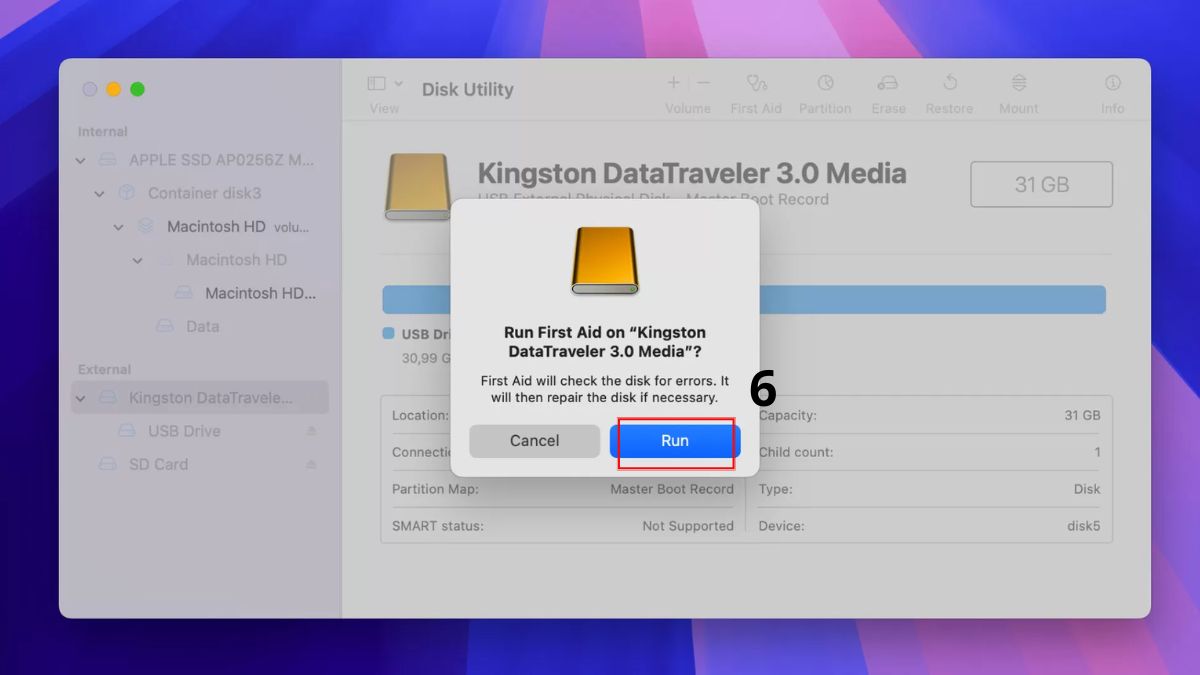The image size is (1200, 675).
Task: Minimize window with yellow button
Action: click(x=114, y=89)
